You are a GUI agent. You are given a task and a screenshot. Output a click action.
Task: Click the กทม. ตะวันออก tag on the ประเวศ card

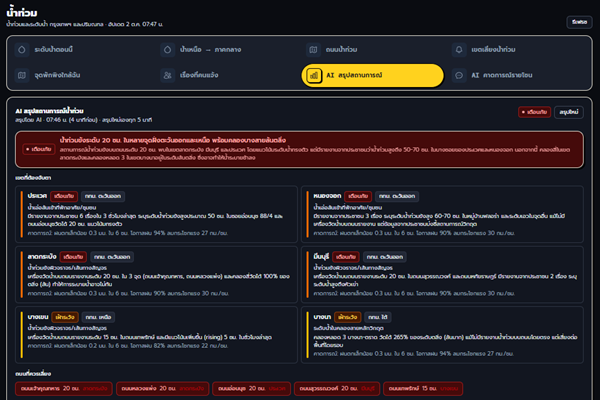click(103, 196)
